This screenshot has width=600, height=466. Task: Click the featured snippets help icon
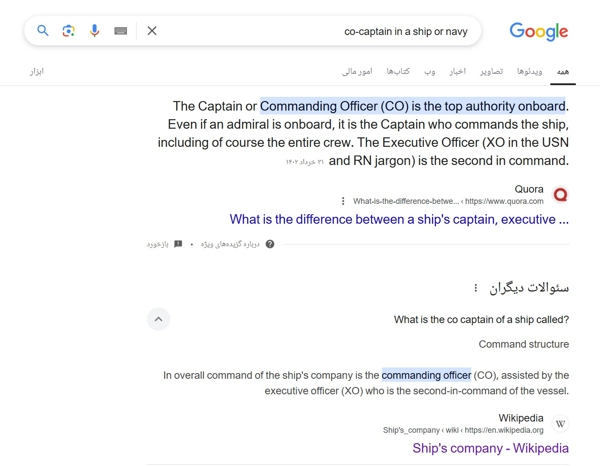click(x=269, y=244)
